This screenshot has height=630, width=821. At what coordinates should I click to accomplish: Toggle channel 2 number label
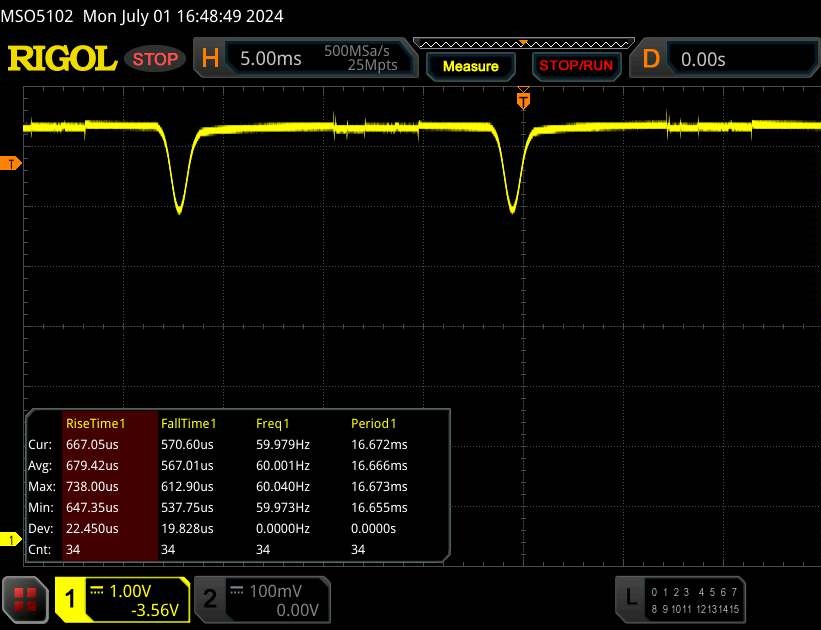tap(209, 599)
